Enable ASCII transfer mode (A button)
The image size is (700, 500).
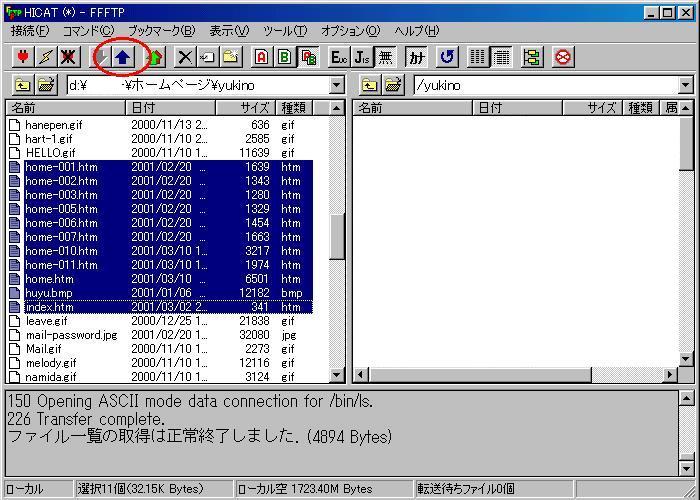point(261,57)
